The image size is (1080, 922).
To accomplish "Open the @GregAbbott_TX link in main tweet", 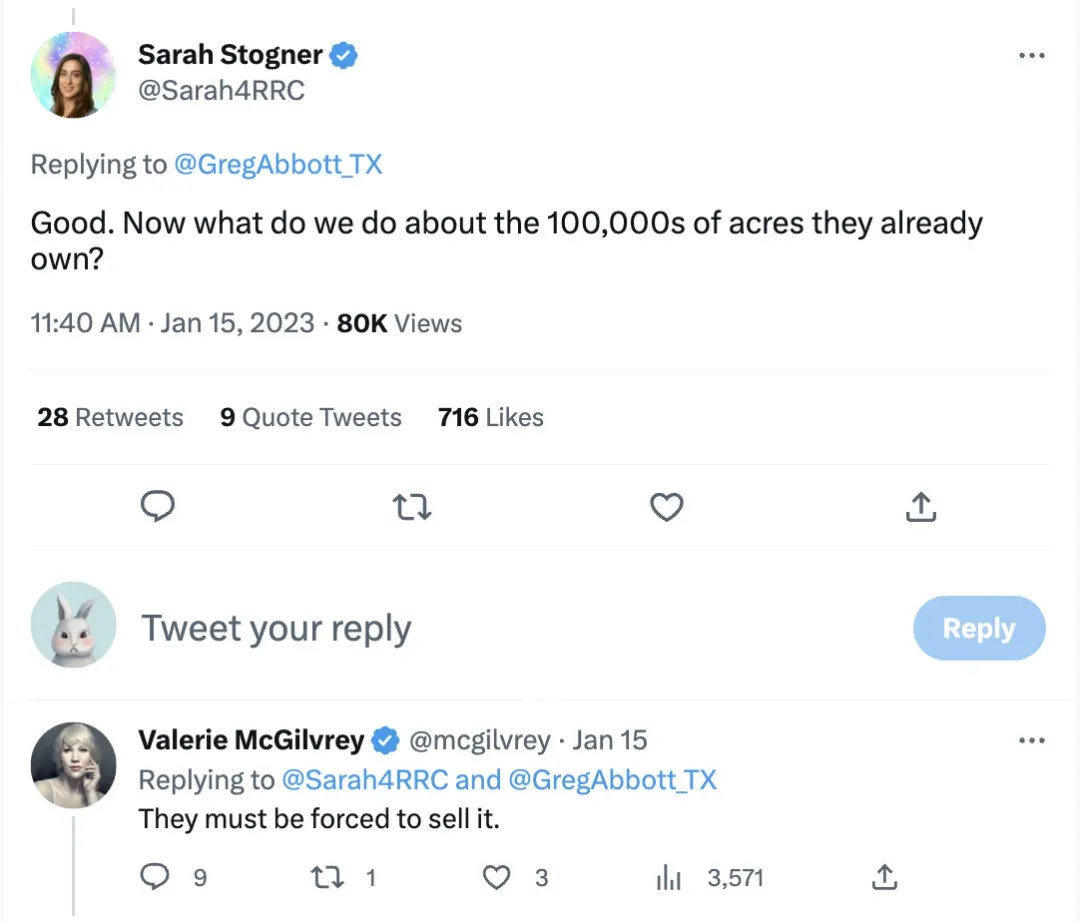I will [278, 164].
